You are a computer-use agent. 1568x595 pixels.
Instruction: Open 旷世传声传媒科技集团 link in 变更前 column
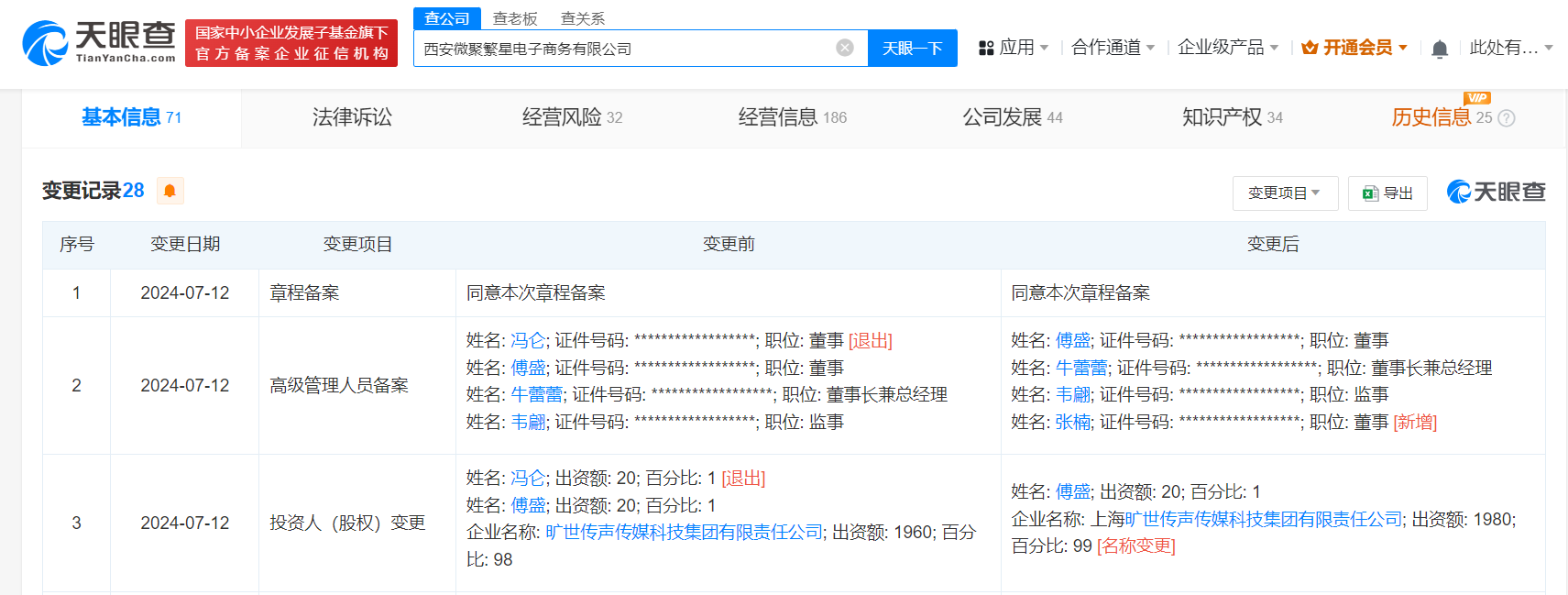pos(684,533)
